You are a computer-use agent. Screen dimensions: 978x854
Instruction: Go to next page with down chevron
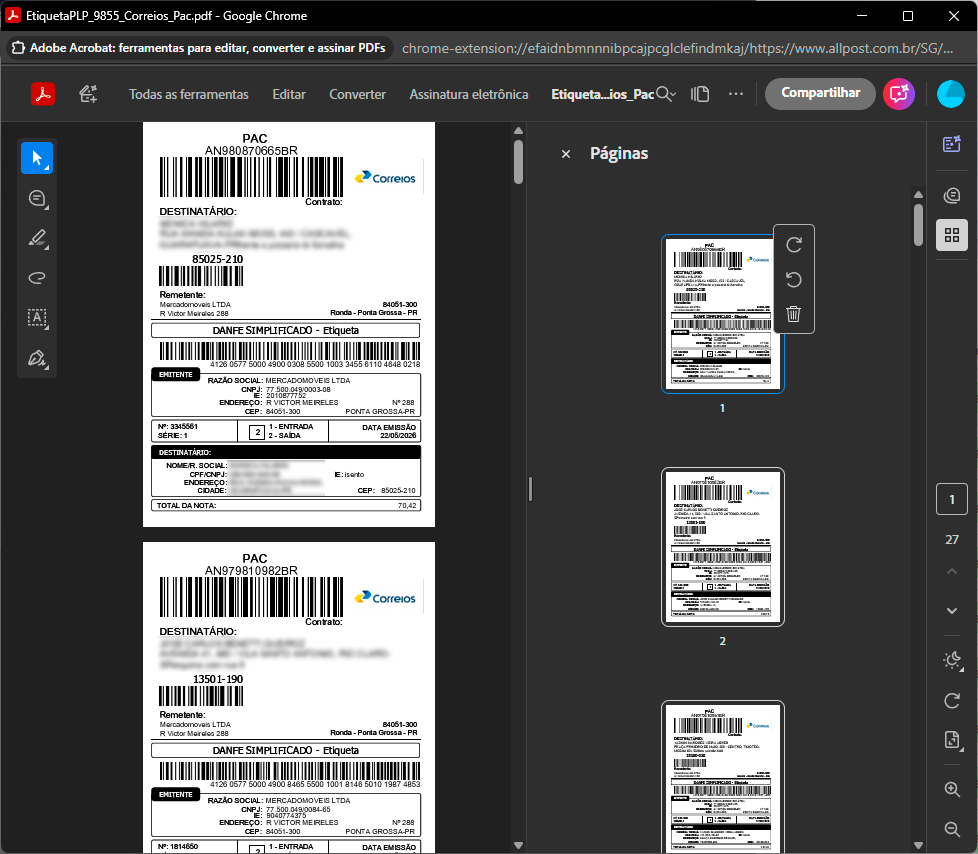[x=952, y=611]
